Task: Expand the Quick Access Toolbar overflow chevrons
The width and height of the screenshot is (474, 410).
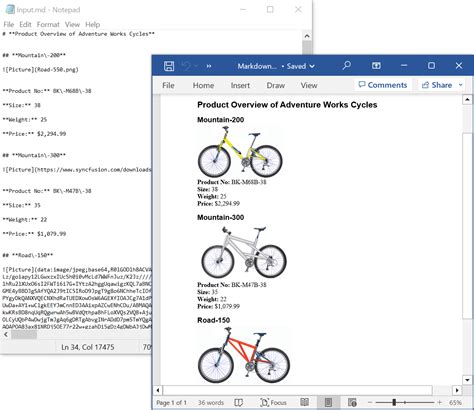Action: 209,66
